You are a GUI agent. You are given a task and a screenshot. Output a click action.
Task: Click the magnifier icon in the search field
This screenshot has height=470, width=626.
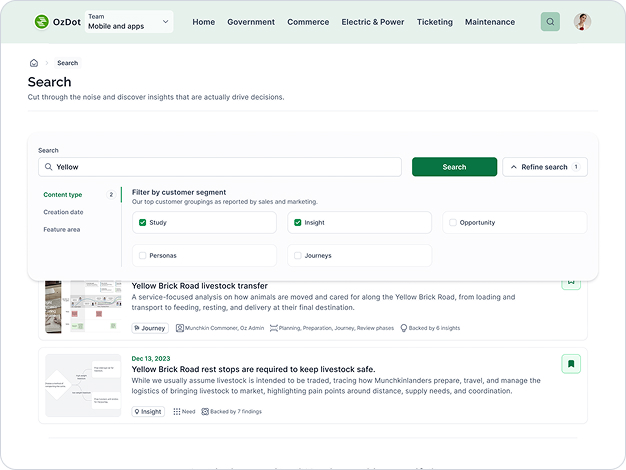pos(48,167)
